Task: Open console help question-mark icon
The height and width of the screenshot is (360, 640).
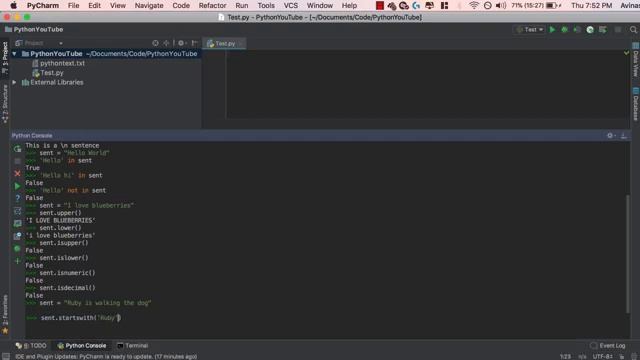Action: coord(18,198)
